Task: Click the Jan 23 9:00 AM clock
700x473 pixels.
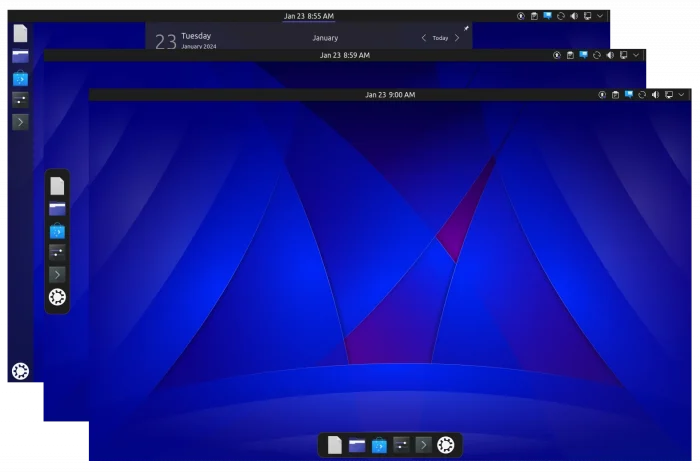Action: (390, 95)
